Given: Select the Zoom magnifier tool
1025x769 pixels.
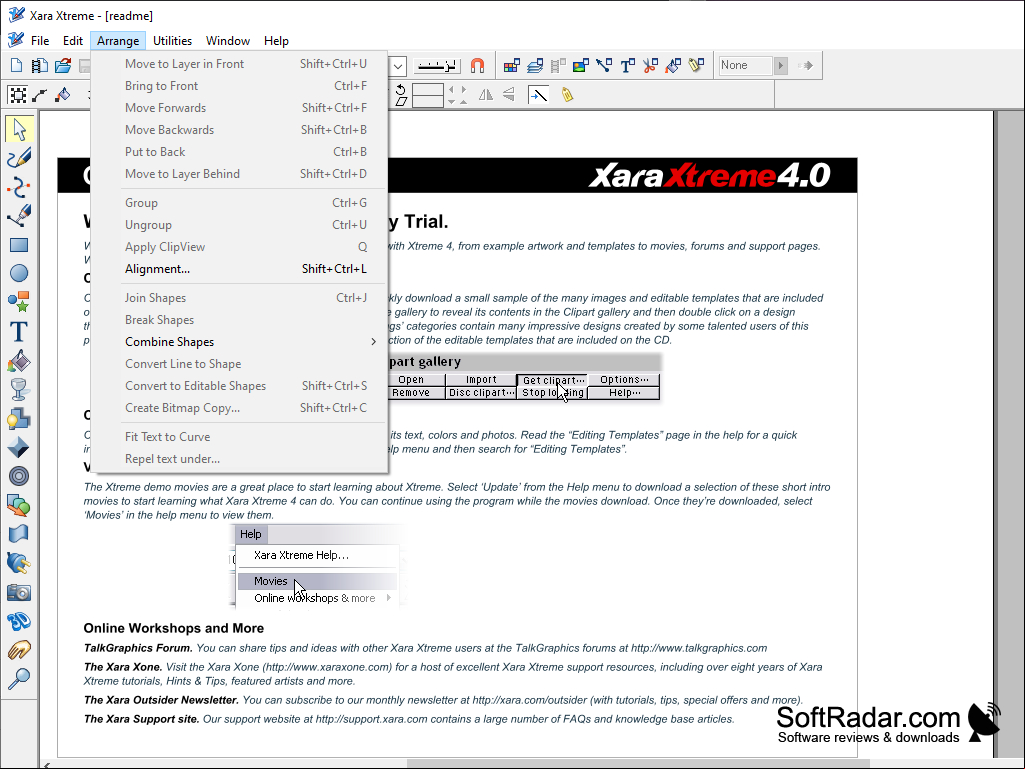Looking at the screenshot, I should pyautogui.click(x=19, y=679).
